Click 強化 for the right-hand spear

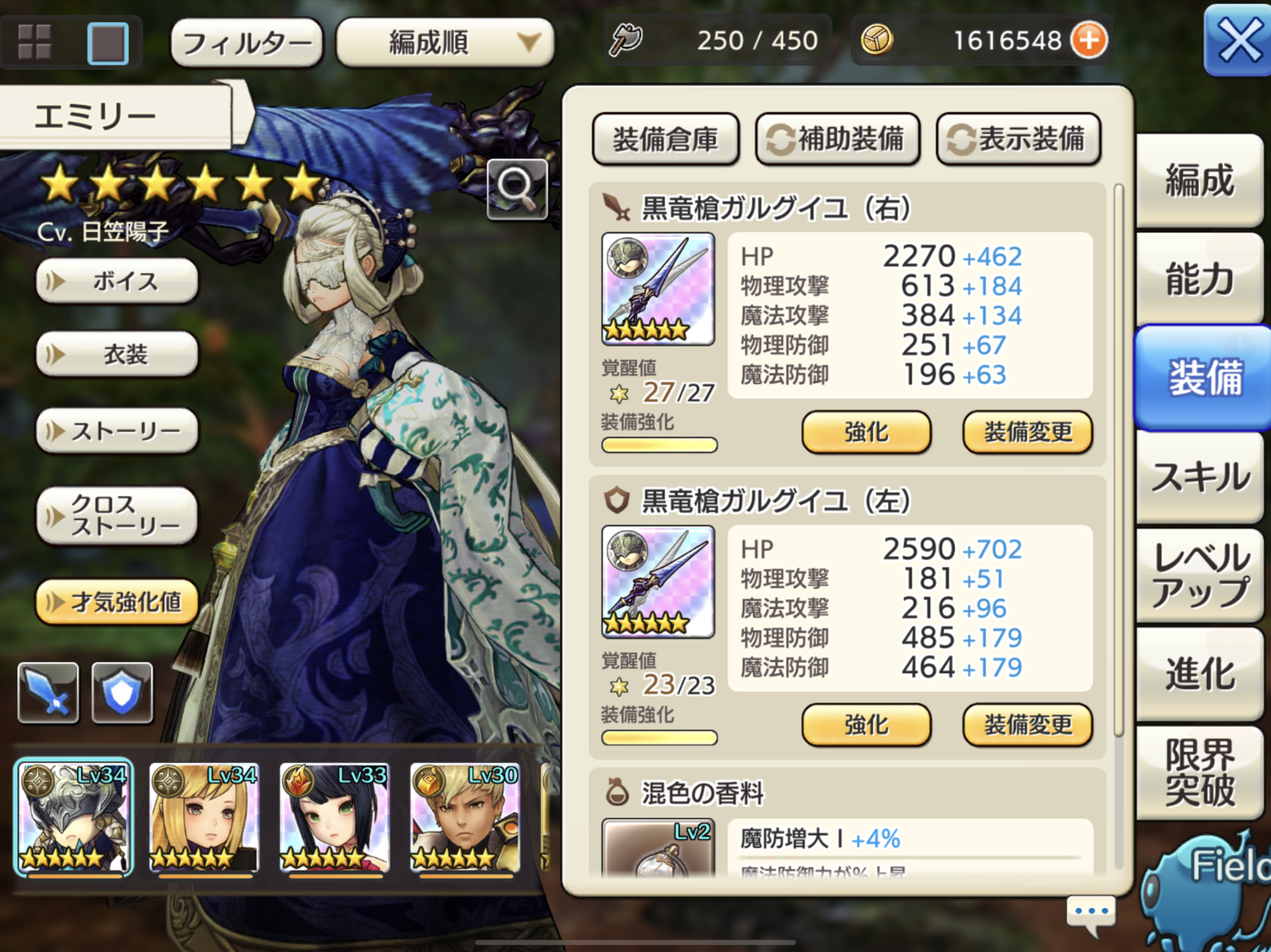(866, 433)
